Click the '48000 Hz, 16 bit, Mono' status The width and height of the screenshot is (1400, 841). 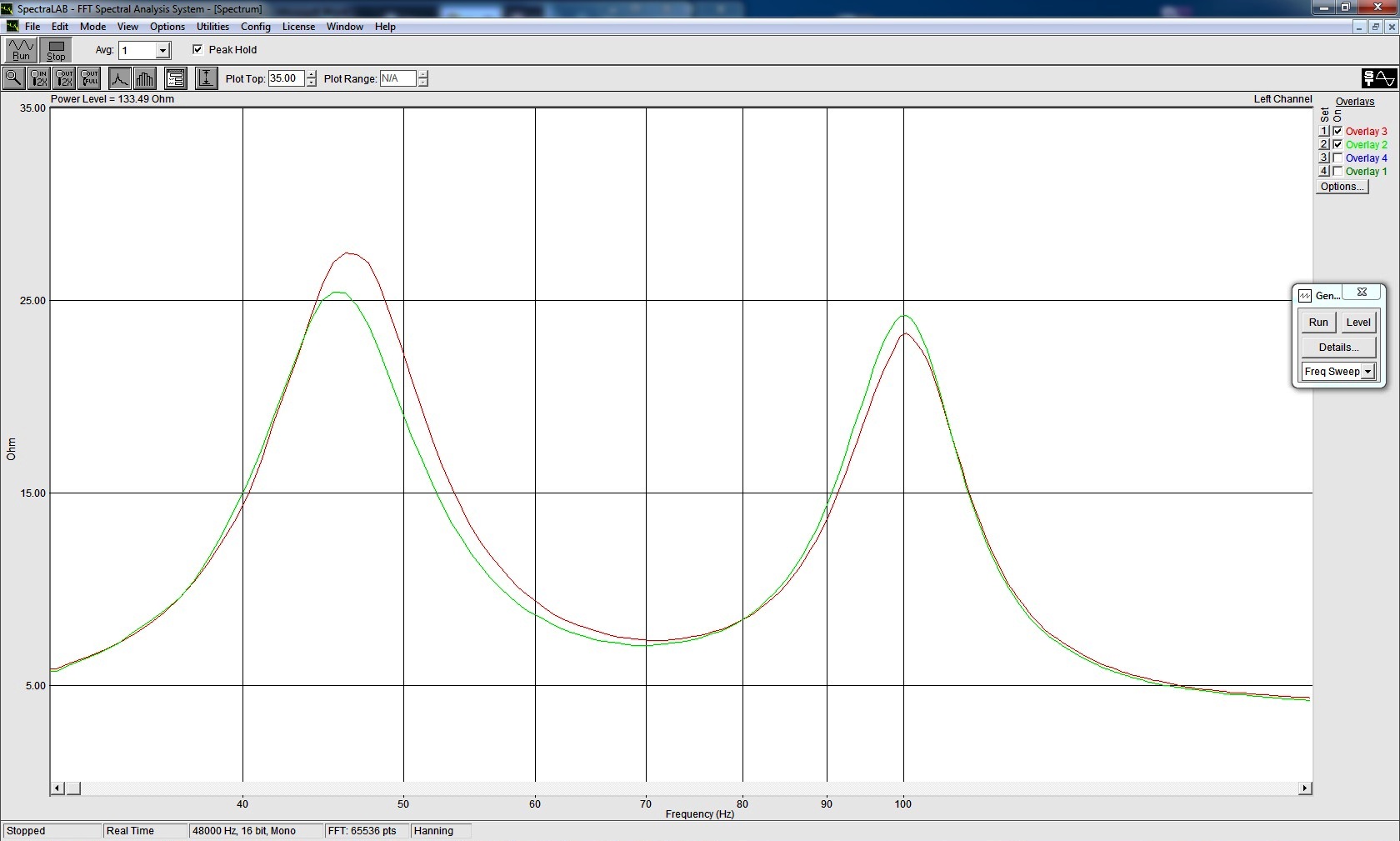(x=255, y=831)
